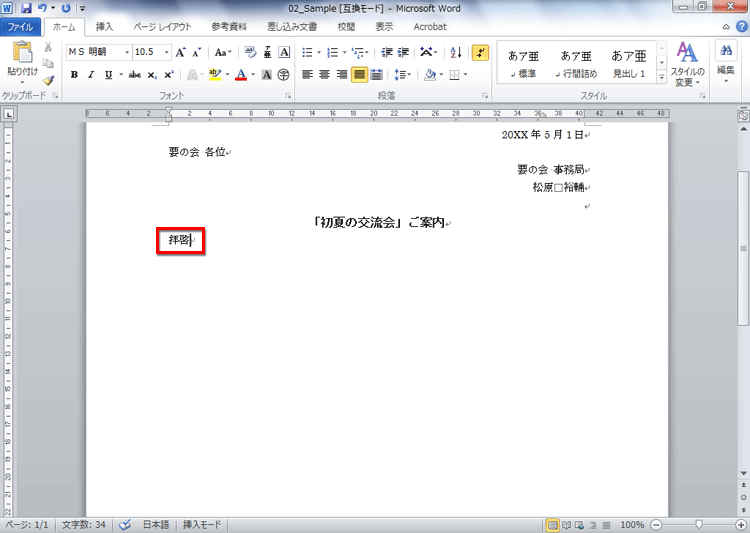
Task: Apply distributed alignment
Action: 376,75
